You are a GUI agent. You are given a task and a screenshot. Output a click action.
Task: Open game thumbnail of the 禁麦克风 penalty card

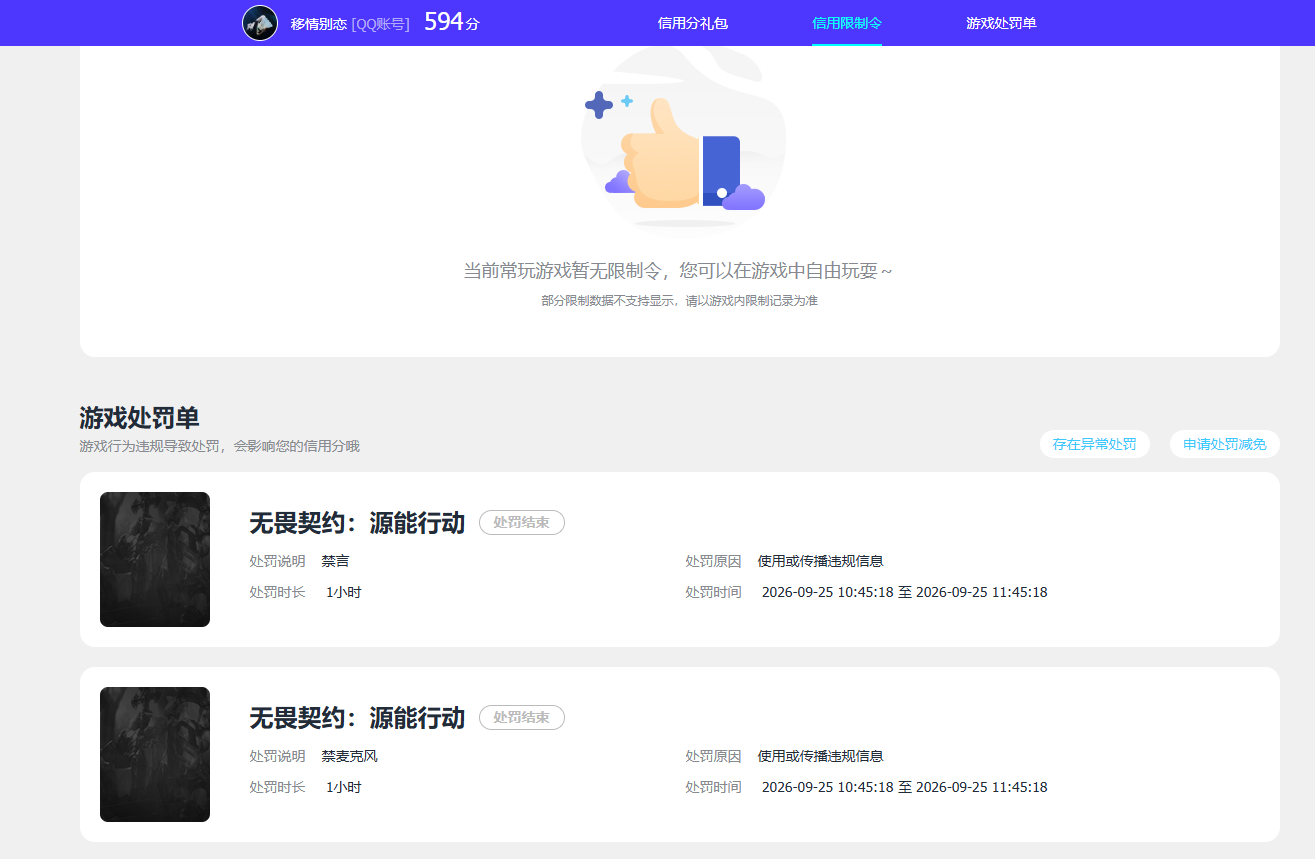click(x=155, y=754)
